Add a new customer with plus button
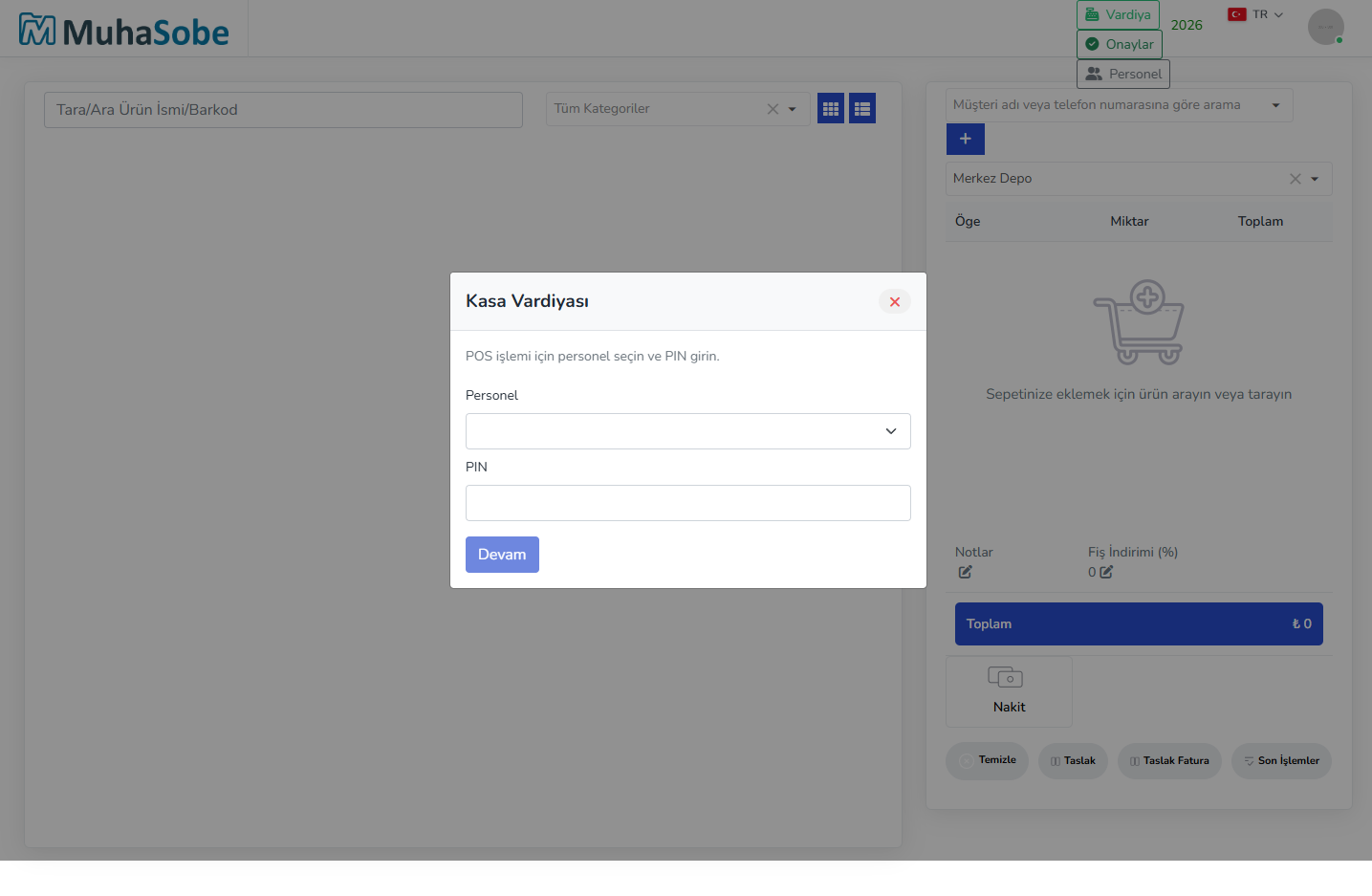This screenshot has width=1372, height=896. pyautogui.click(x=965, y=140)
